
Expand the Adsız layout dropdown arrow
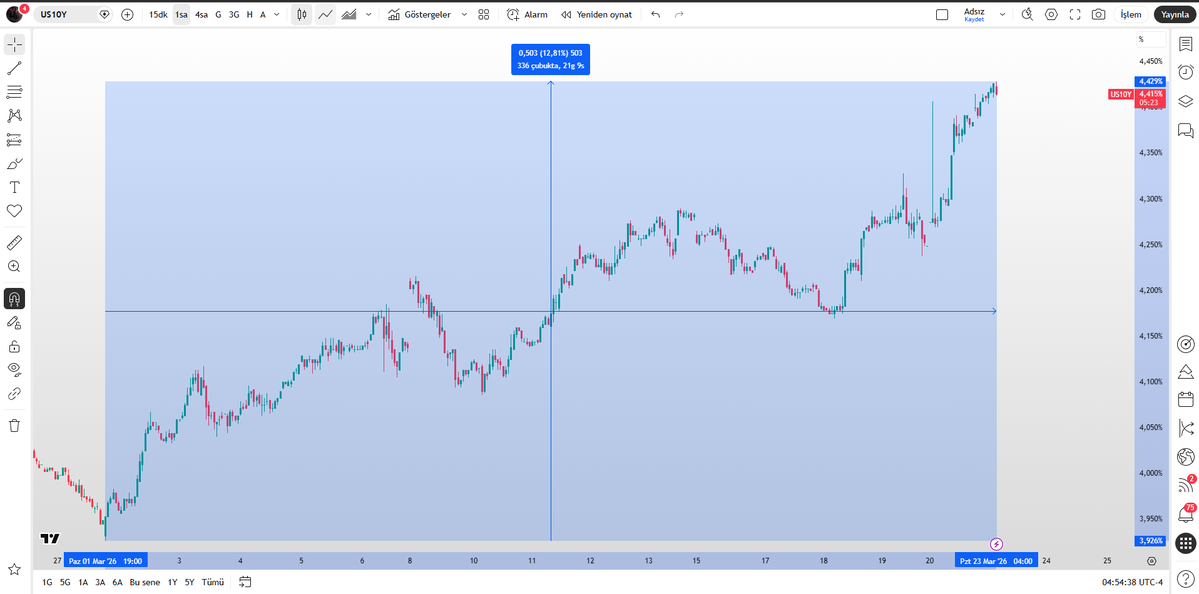(x=1002, y=15)
